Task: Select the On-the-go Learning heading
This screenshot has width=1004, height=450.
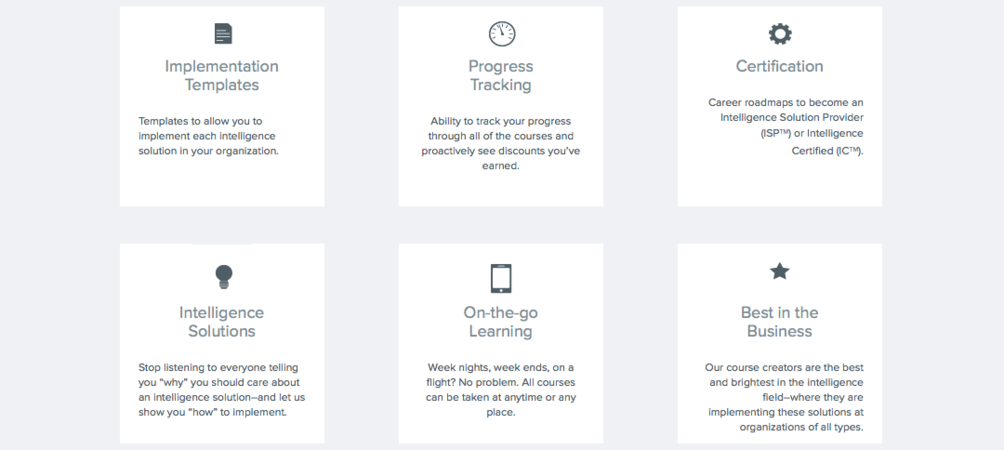Action: pos(501,322)
